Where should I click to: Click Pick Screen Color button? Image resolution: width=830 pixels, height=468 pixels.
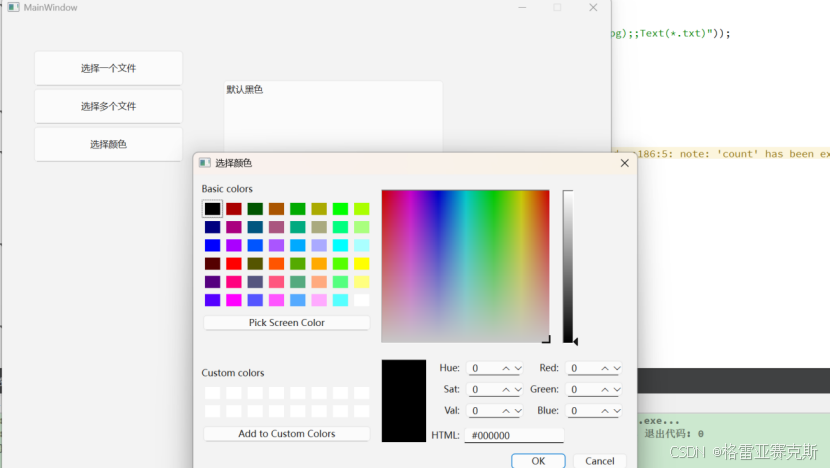click(286, 322)
